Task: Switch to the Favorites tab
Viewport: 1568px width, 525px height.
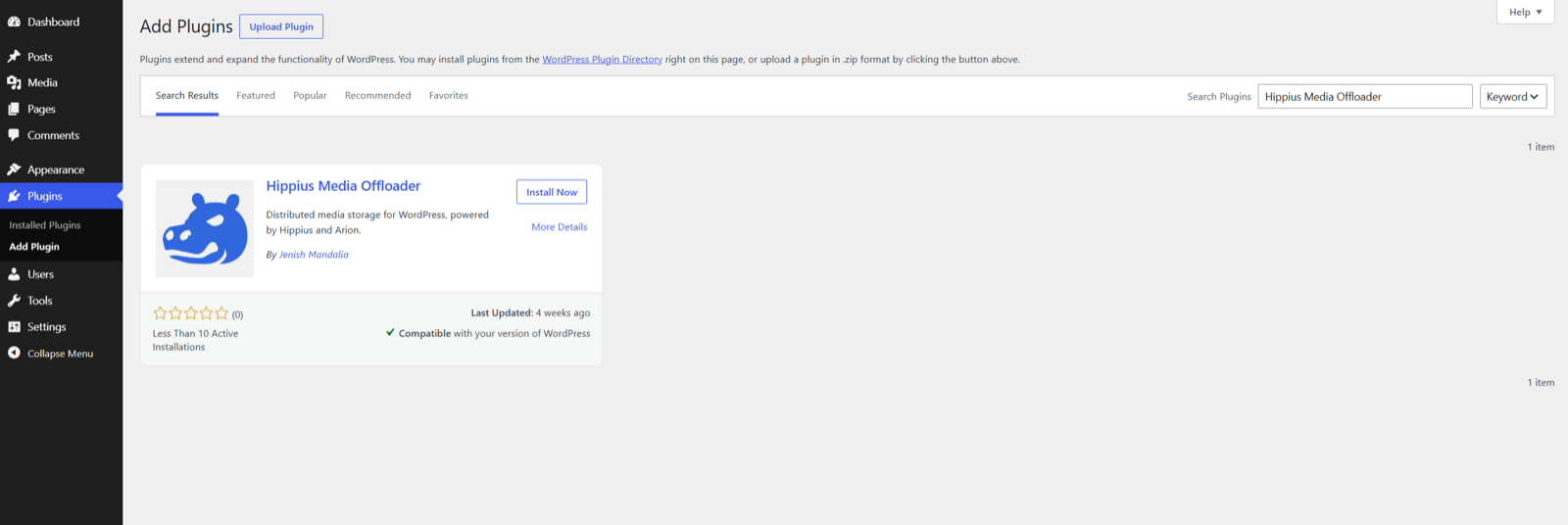Action: tap(449, 96)
